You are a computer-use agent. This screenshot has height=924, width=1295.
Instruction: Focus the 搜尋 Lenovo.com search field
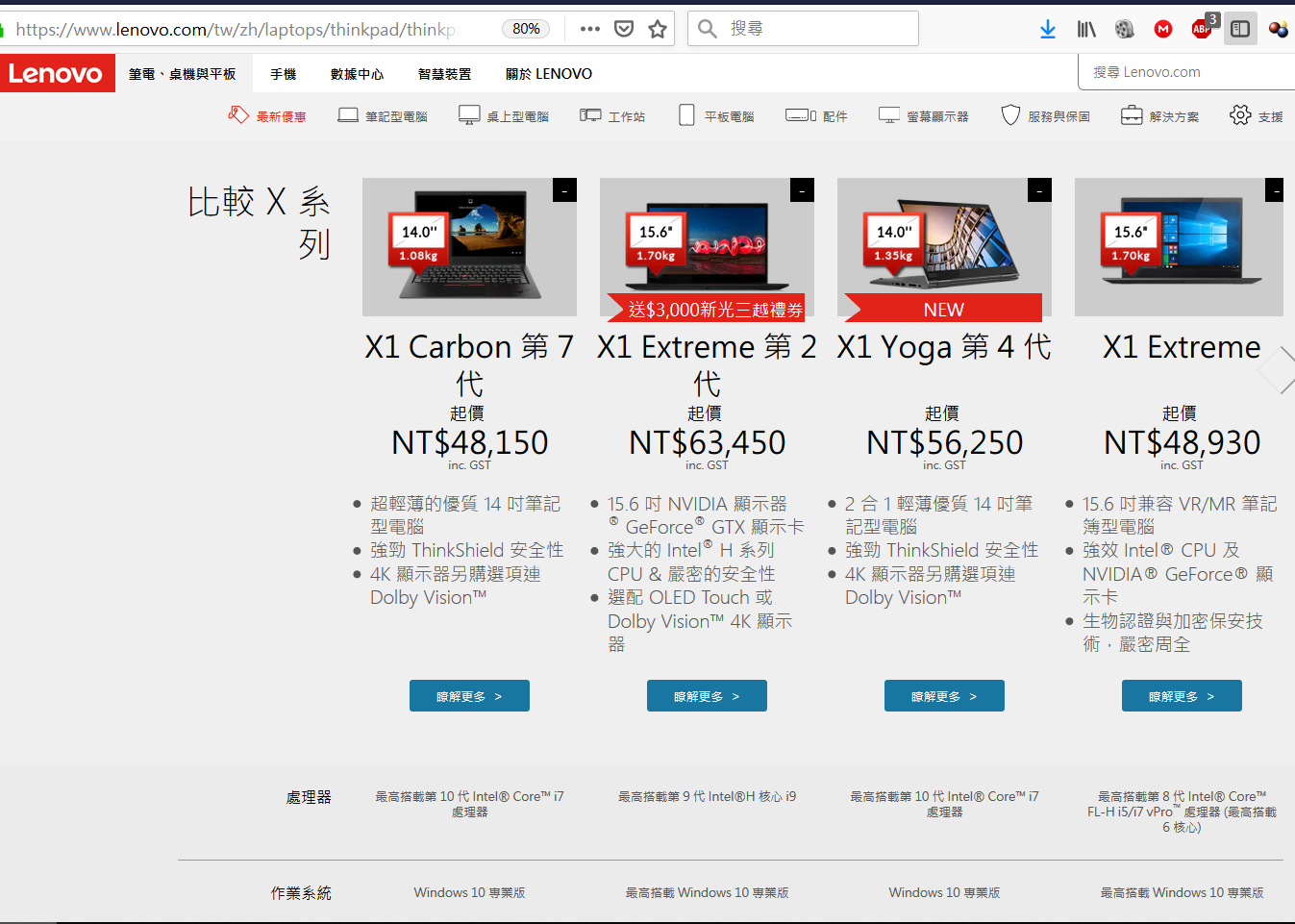coord(1187,72)
